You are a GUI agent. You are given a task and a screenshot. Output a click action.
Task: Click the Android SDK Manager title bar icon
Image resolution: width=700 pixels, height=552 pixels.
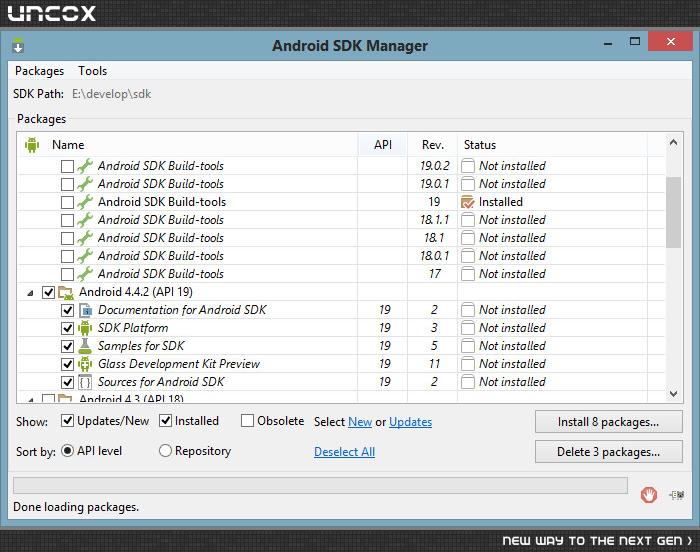click(x=18, y=46)
